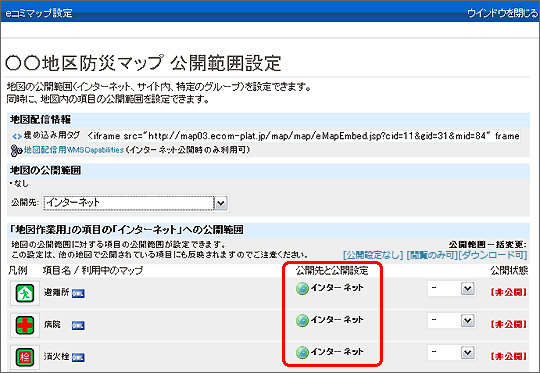
Task: Click the 消火栓 fire hydrant legend icon
Action: (x=25, y=357)
